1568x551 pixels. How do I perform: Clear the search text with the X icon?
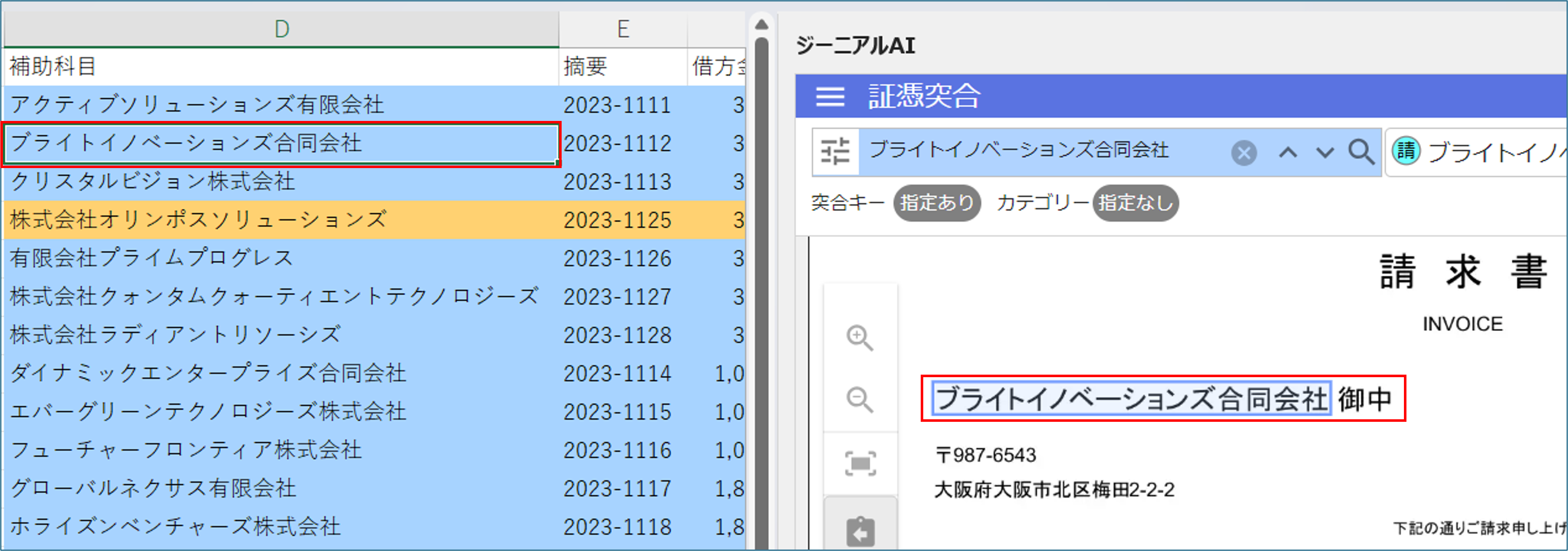click(1243, 152)
